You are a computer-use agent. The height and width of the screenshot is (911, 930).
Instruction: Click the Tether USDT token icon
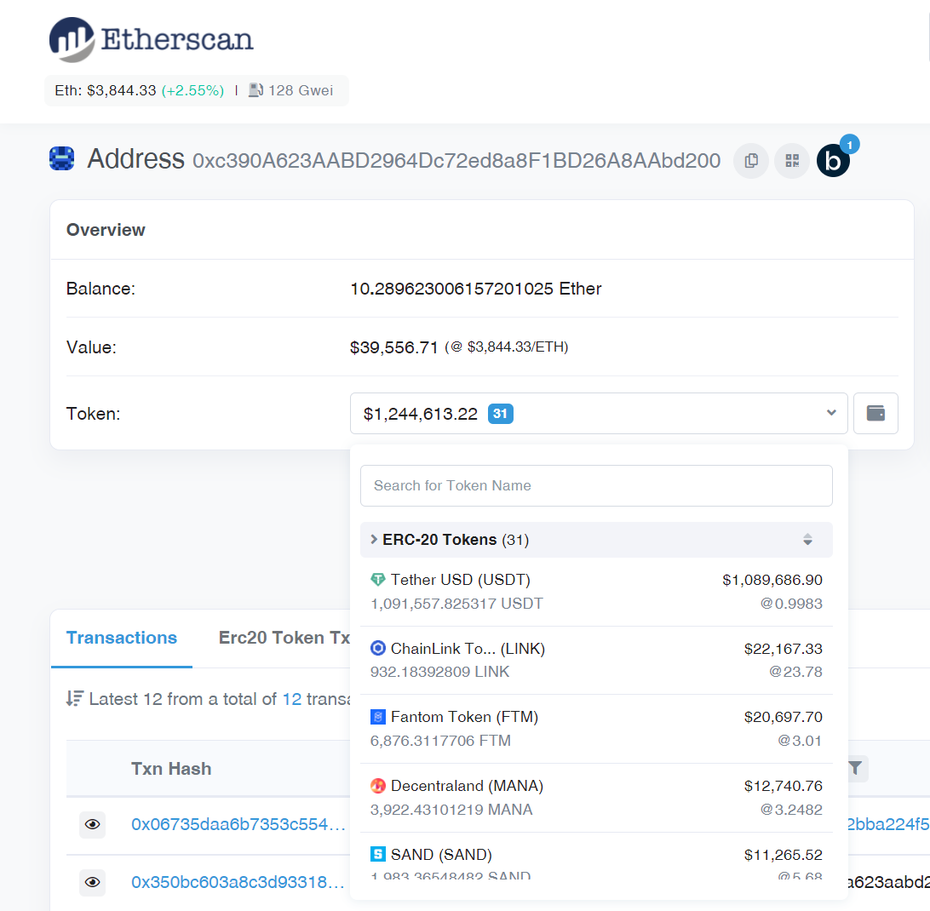point(377,579)
